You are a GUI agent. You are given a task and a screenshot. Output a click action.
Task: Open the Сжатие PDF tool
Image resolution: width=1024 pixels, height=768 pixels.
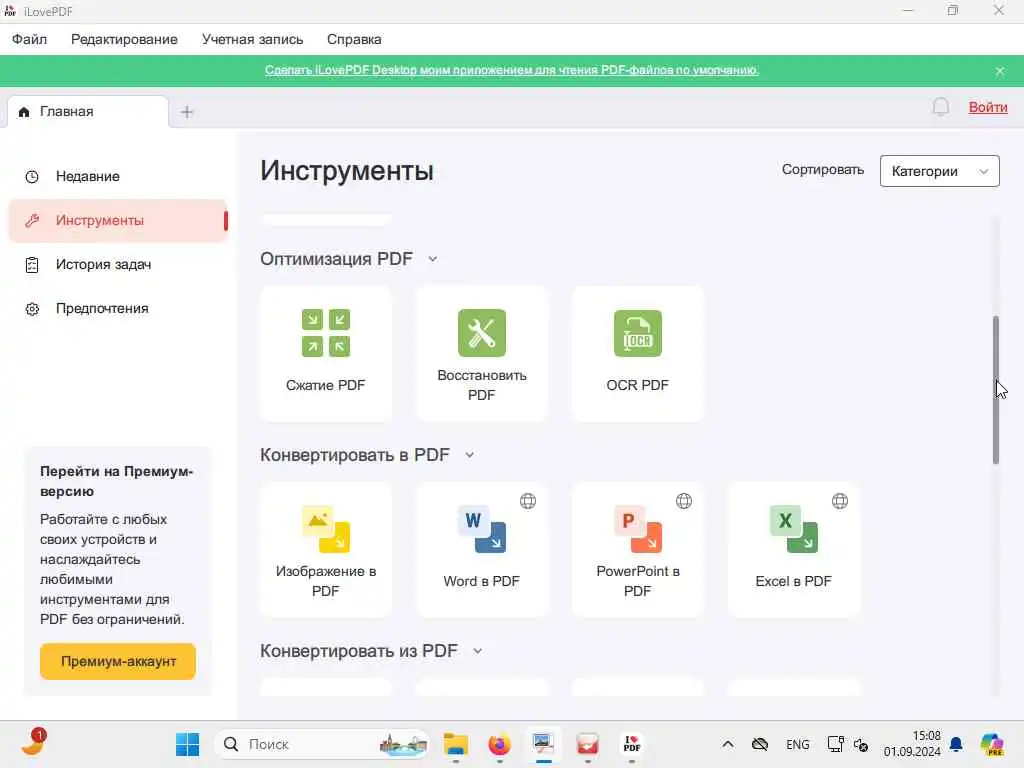click(x=326, y=353)
